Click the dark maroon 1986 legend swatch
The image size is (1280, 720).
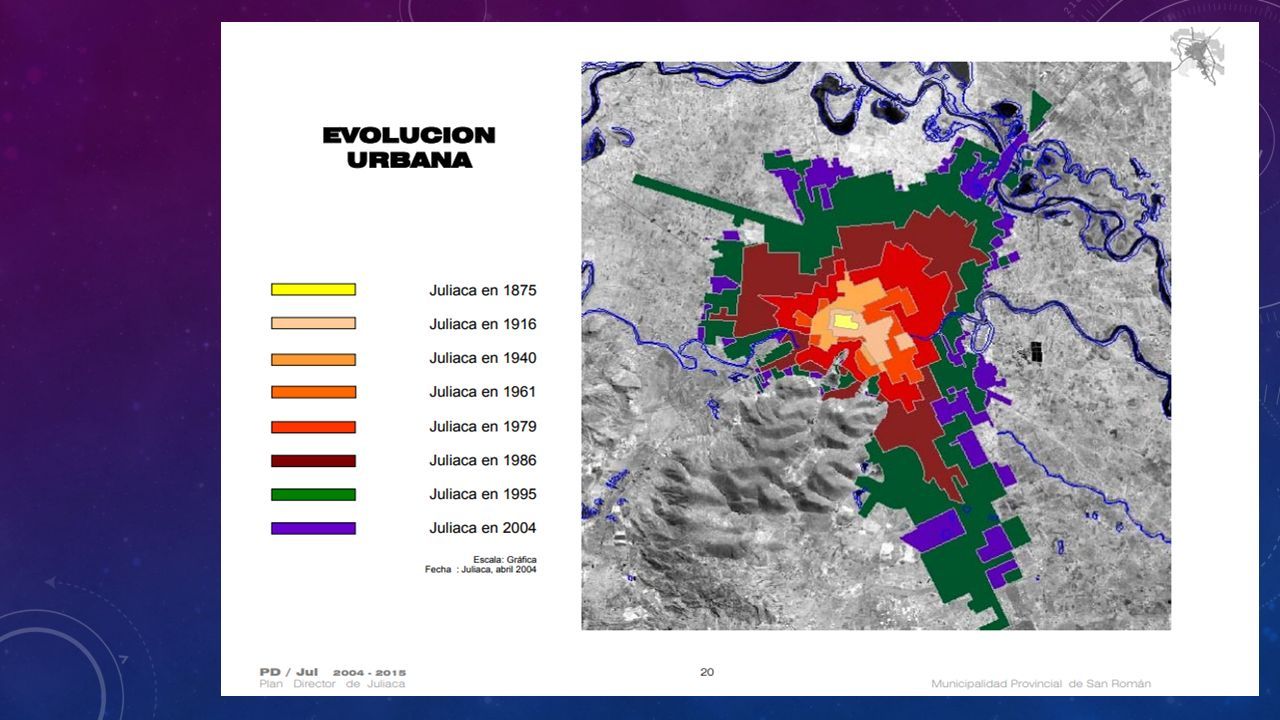pos(313,461)
